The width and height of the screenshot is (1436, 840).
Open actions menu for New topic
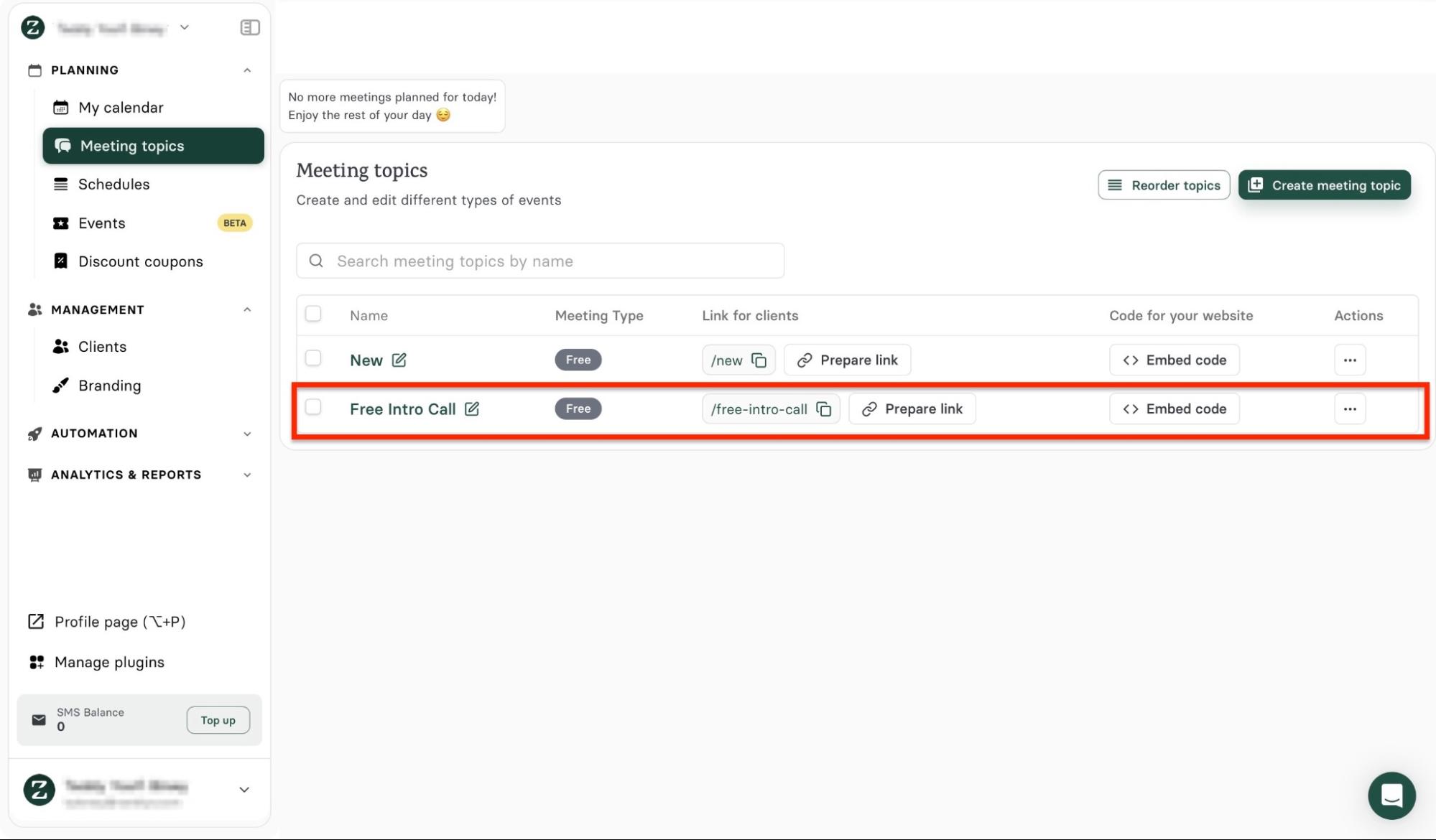[x=1349, y=360]
